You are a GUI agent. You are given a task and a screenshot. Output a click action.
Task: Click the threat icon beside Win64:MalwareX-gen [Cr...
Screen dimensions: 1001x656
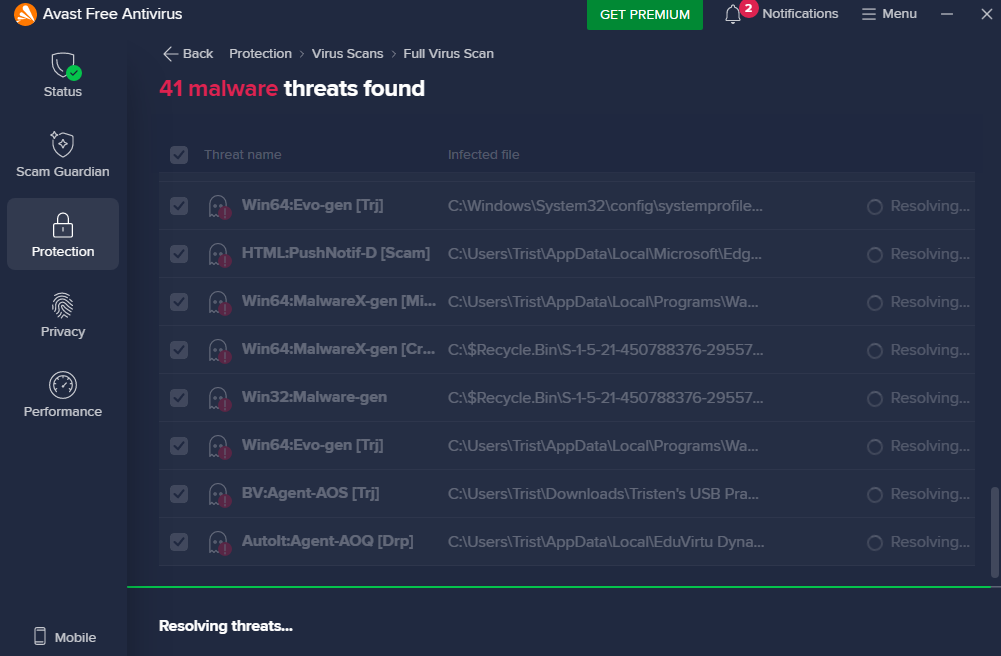point(219,350)
